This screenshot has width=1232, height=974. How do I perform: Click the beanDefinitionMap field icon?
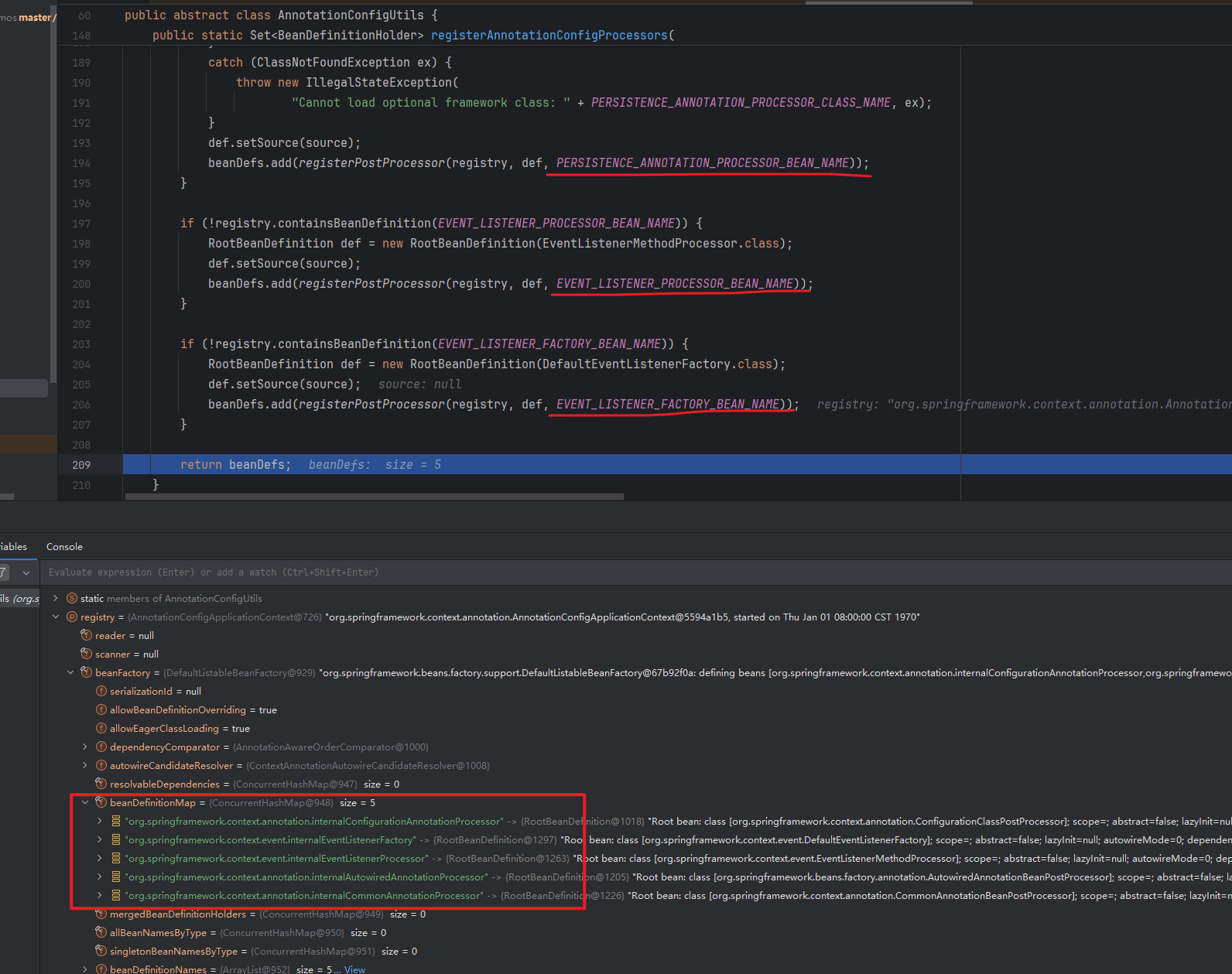[101, 802]
